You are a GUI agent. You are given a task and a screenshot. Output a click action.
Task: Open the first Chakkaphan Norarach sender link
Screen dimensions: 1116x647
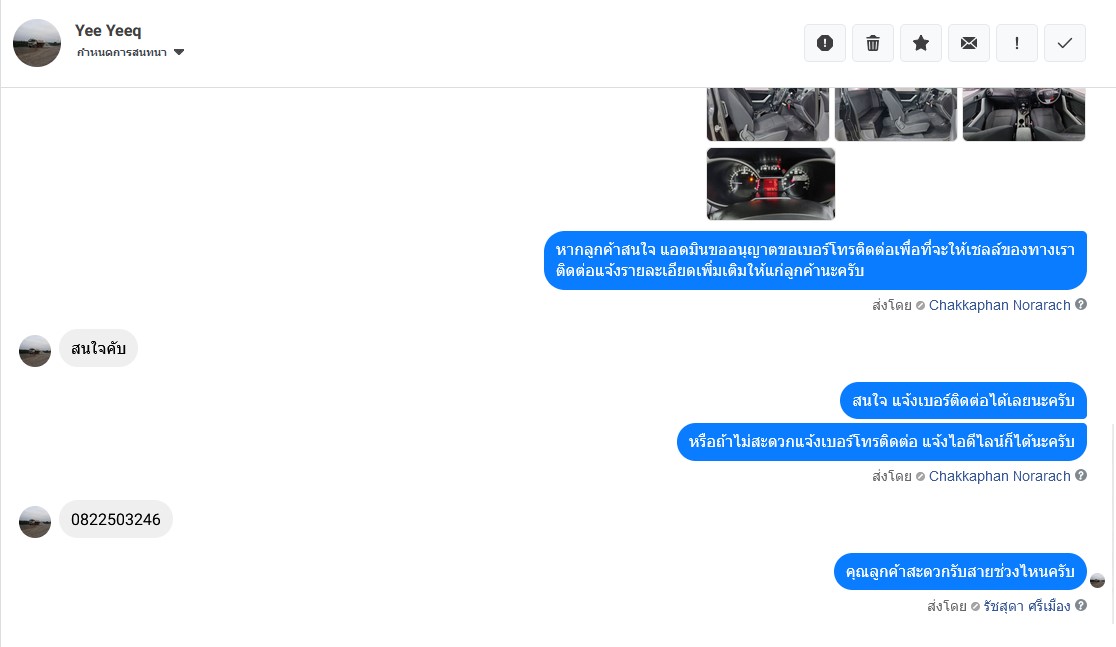tap(999, 305)
